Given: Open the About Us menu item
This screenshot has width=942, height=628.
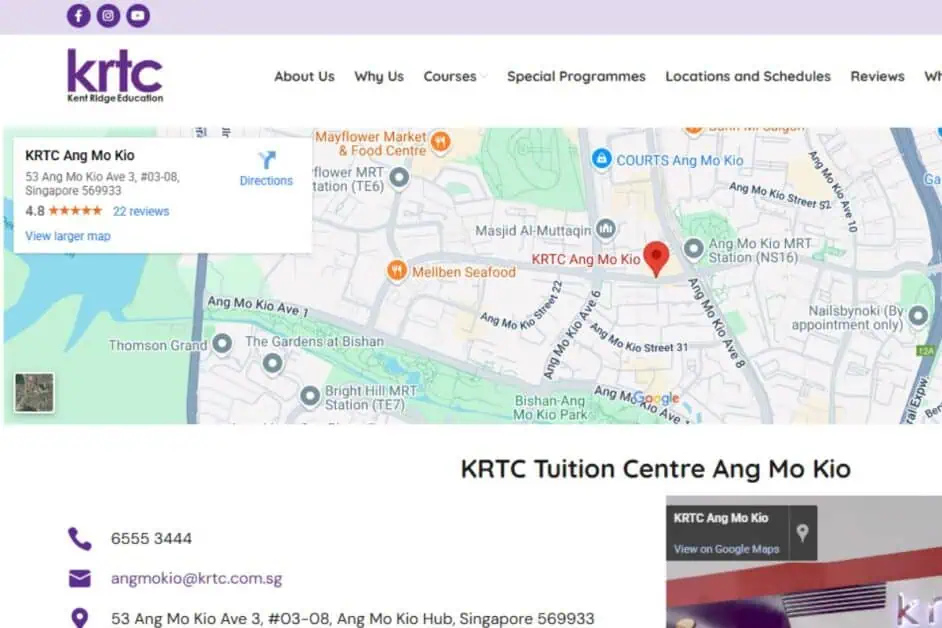Looking at the screenshot, I should (304, 76).
